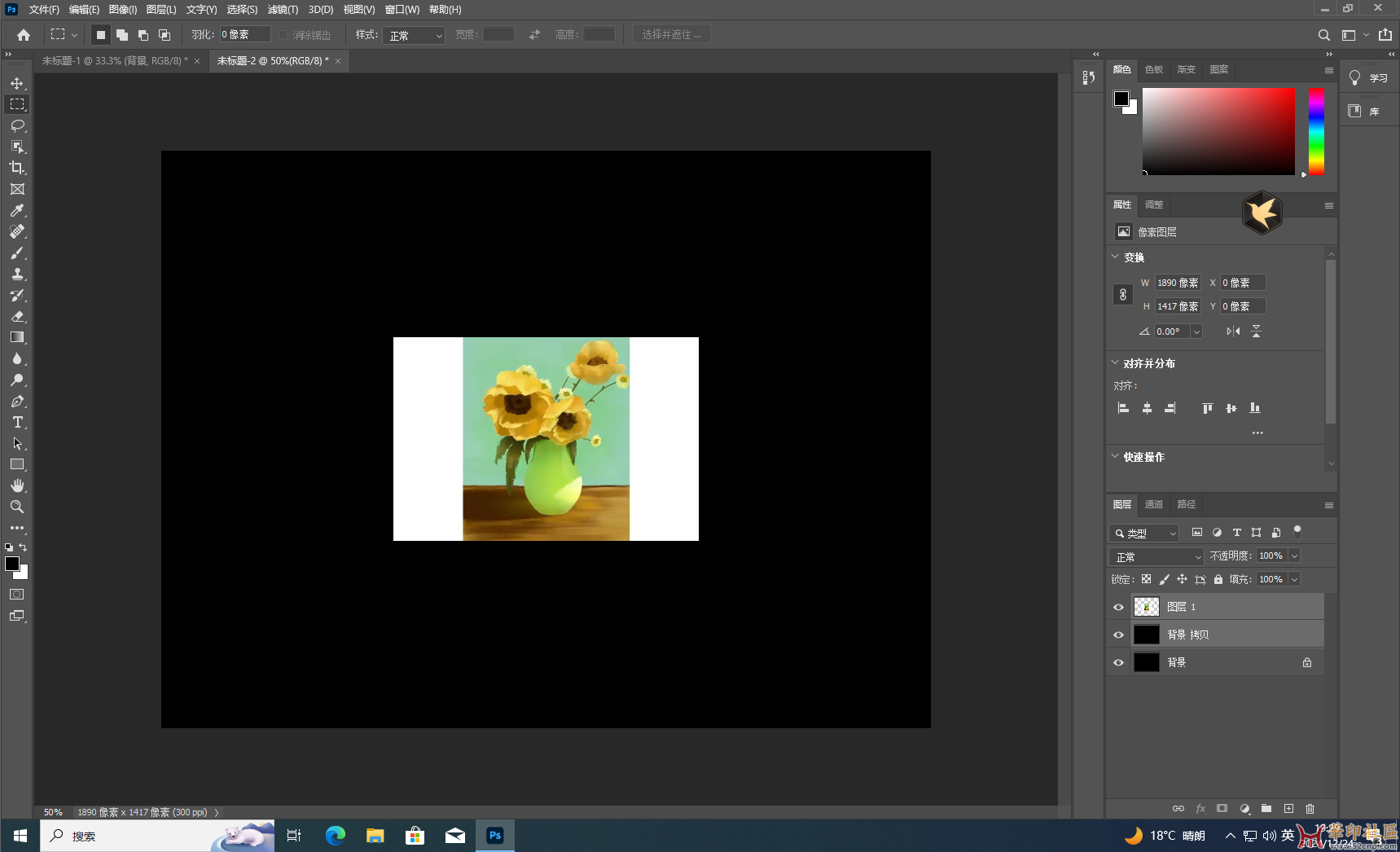Toggle lock transparent pixels

pyautogui.click(x=1146, y=579)
